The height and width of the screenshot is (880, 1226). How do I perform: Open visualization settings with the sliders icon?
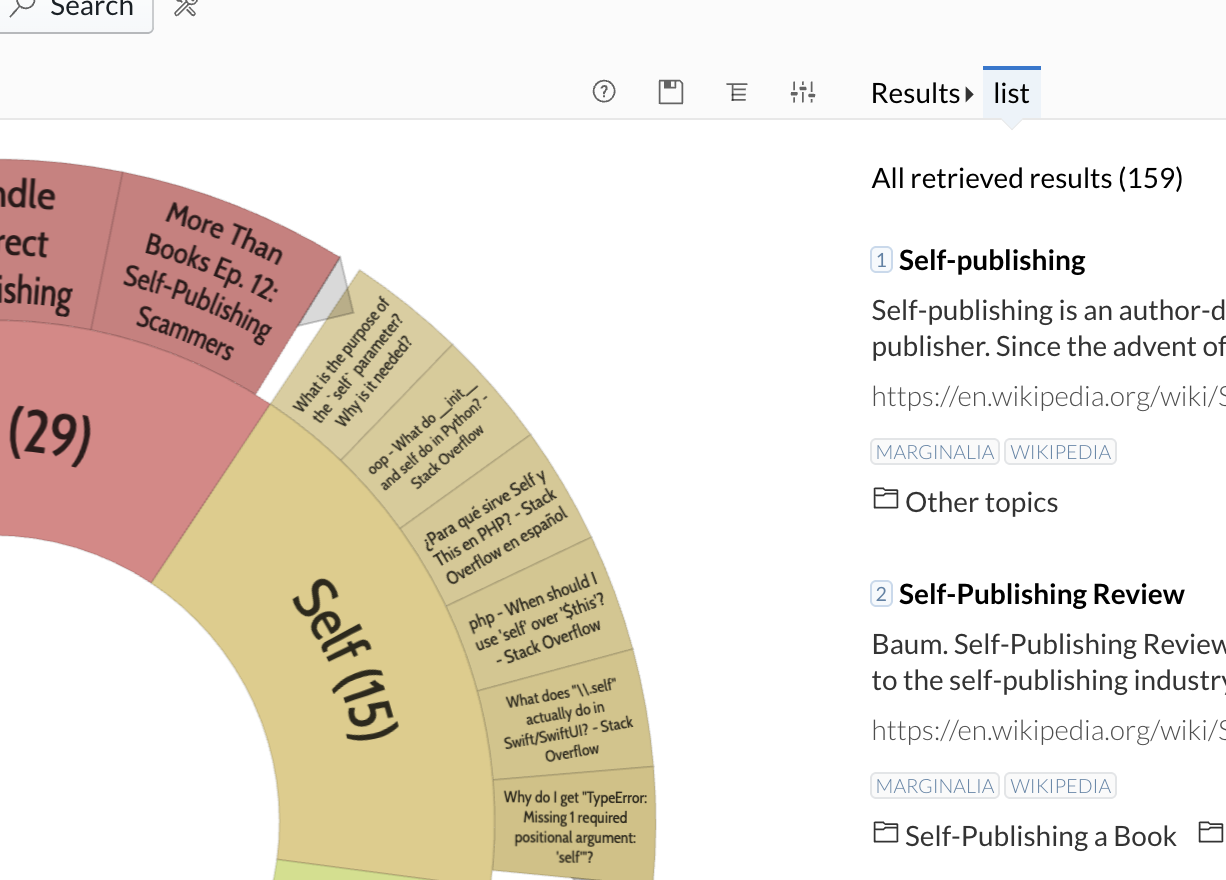click(802, 91)
